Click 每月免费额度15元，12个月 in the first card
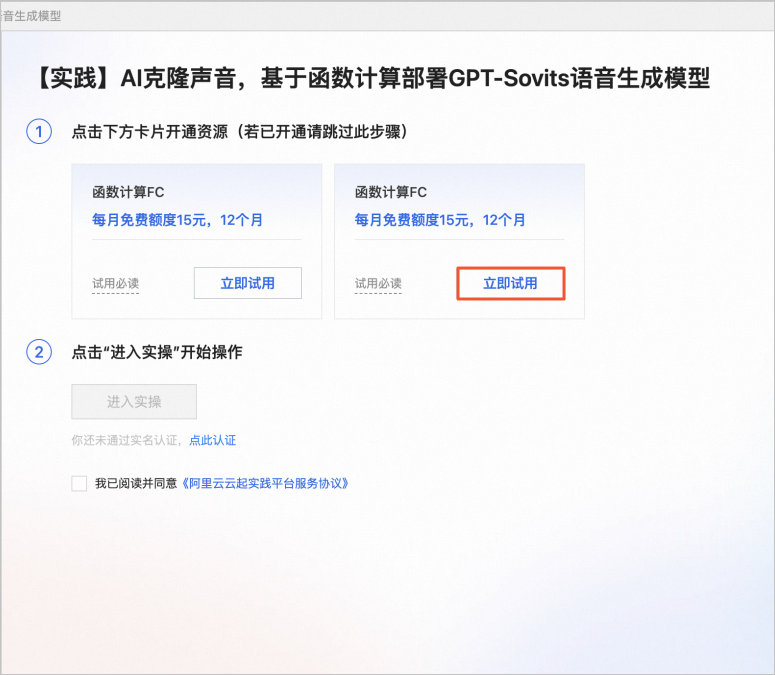Screen dimensions: 775x675 click(x=177, y=220)
